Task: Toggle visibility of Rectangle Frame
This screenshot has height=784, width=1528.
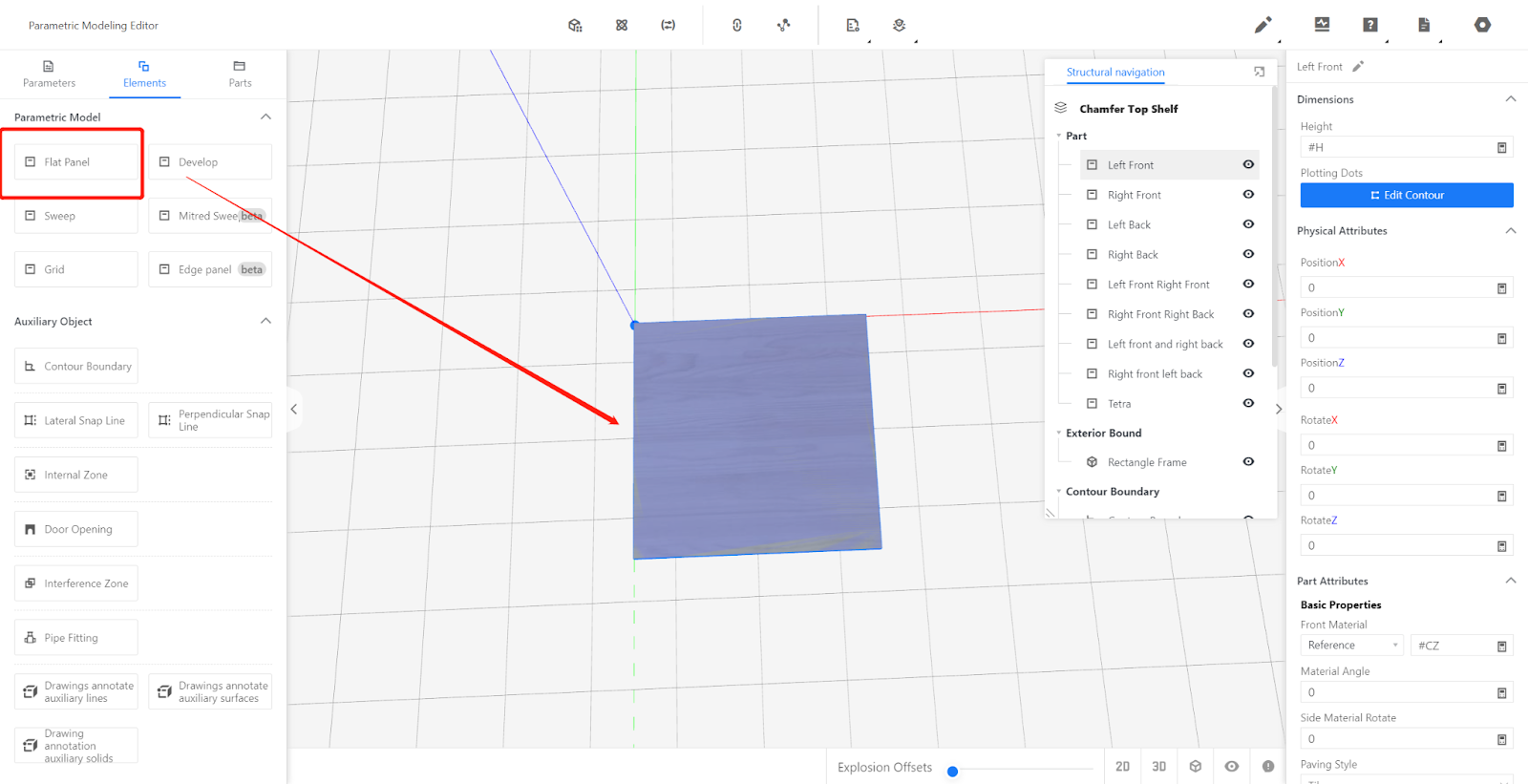Action: (1248, 462)
